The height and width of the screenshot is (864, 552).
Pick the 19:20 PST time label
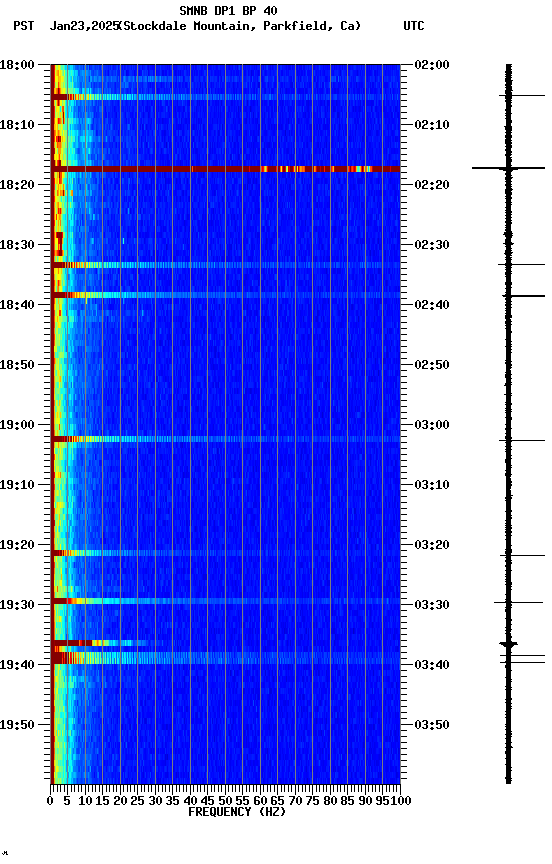tap(17, 545)
